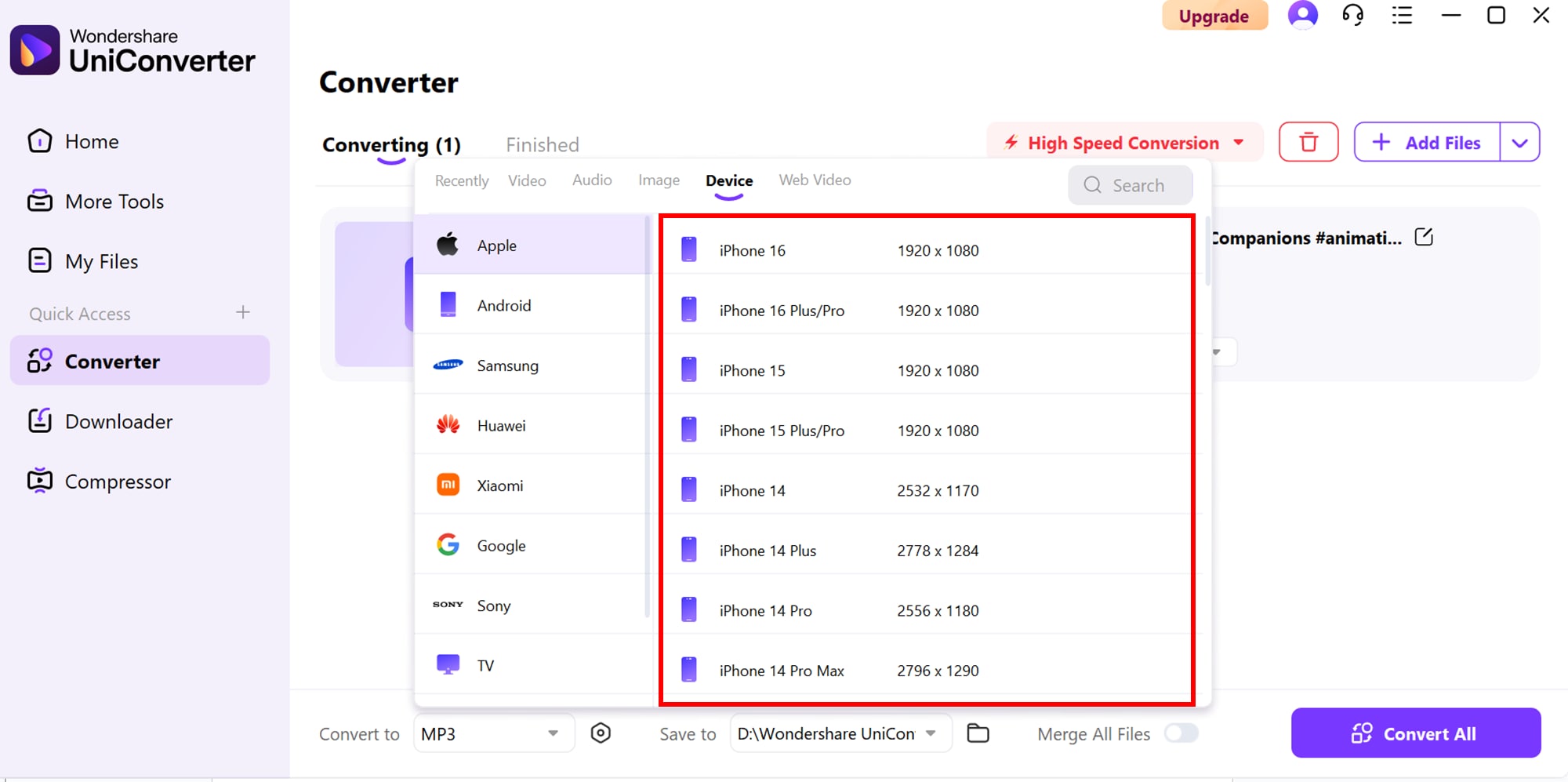The height and width of the screenshot is (782, 1568).
Task: Open the Home section
Action: [73, 141]
